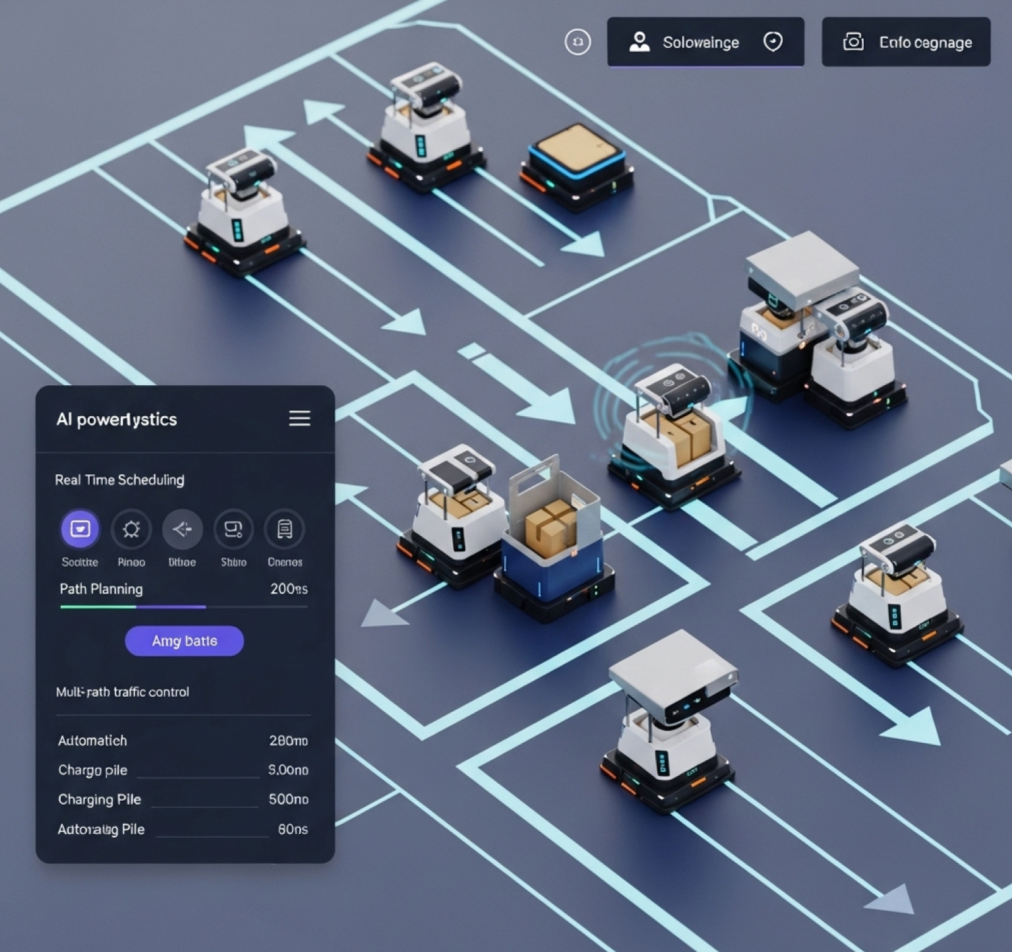Click the clock badge next to Soloweinge
Image resolution: width=1012 pixels, height=952 pixels.
click(x=772, y=42)
